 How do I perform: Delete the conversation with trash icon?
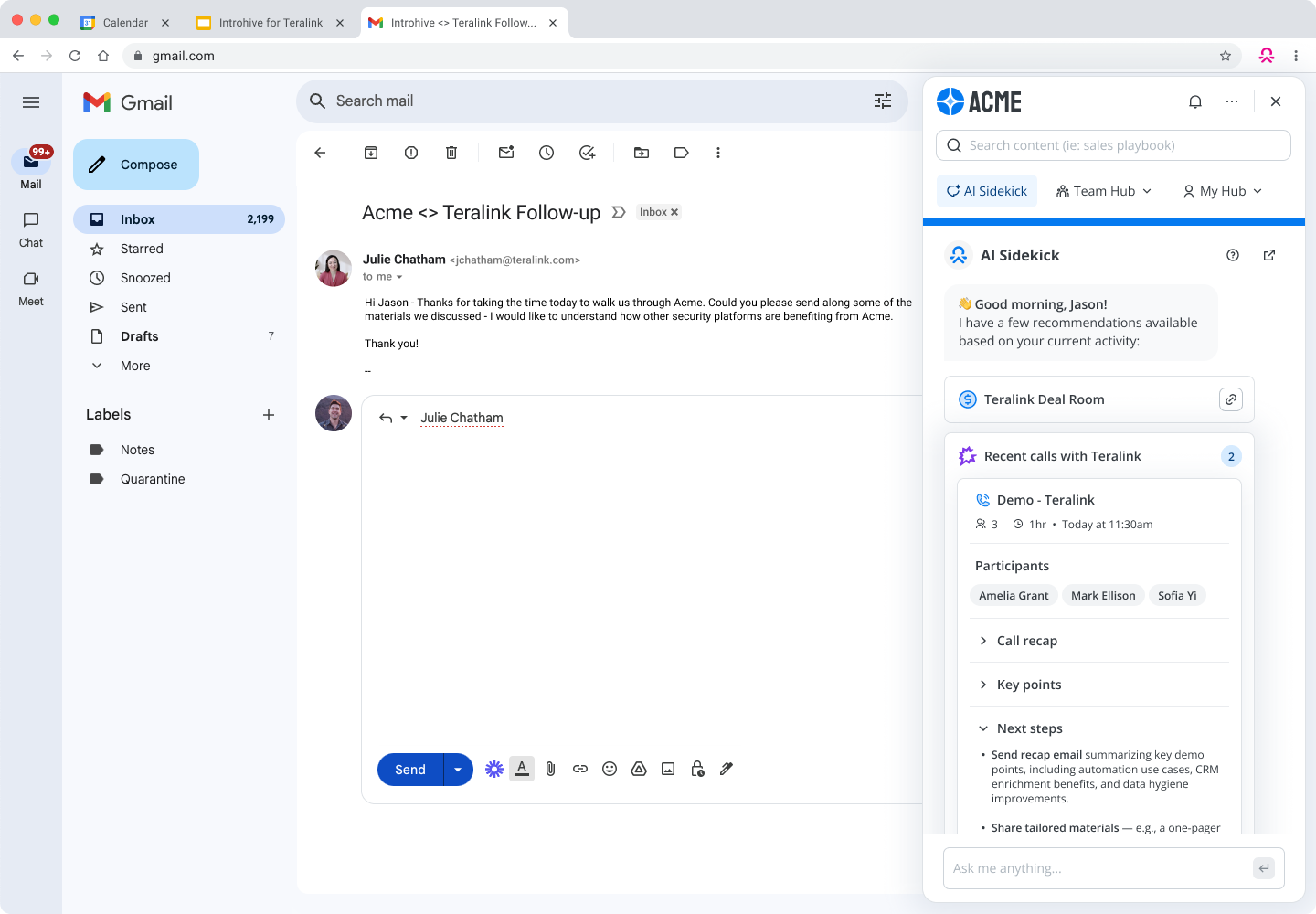click(x=451, y=153)
